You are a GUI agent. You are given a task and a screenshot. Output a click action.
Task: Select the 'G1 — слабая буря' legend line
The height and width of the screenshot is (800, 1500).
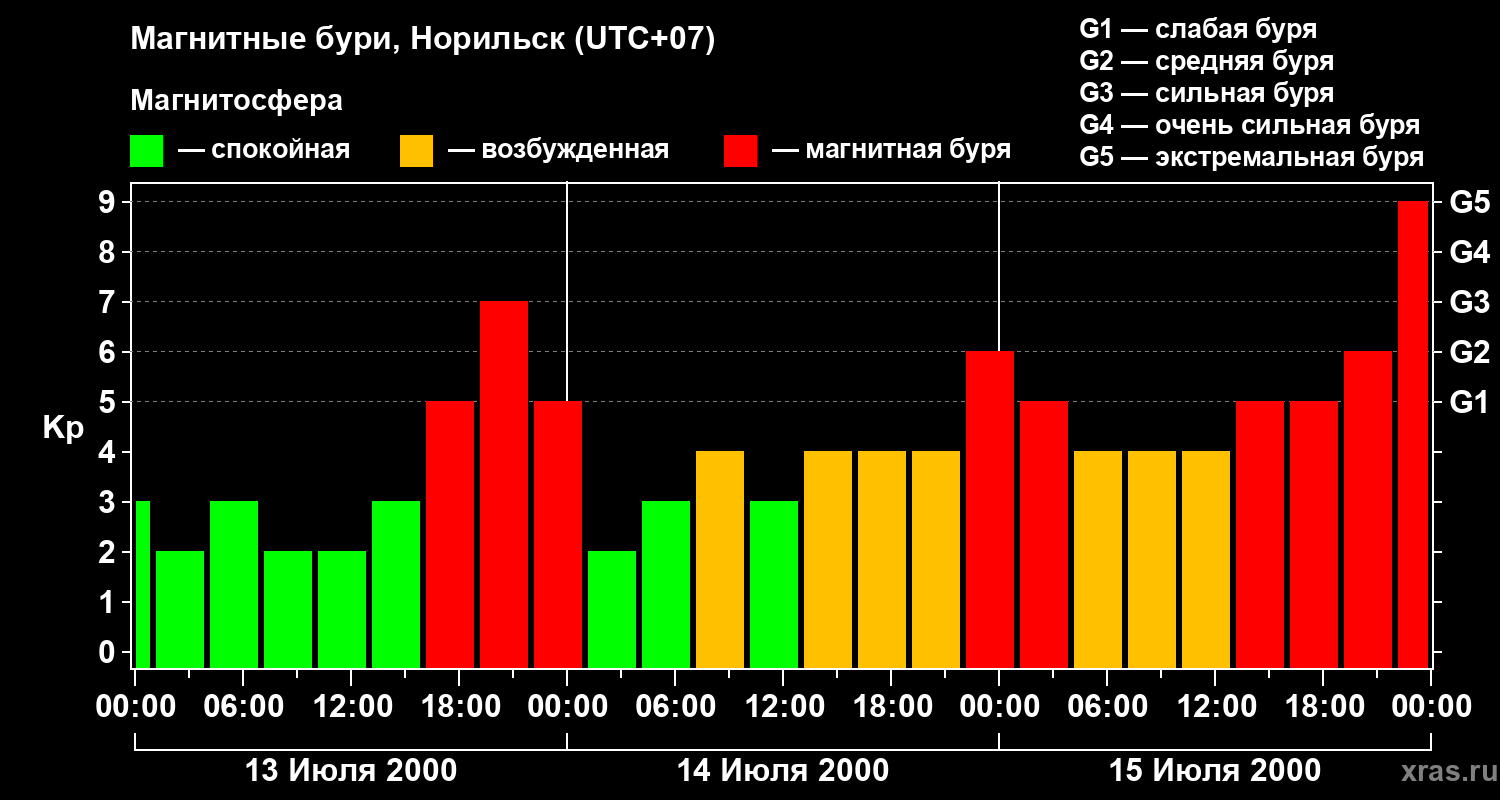point(1198,29)
